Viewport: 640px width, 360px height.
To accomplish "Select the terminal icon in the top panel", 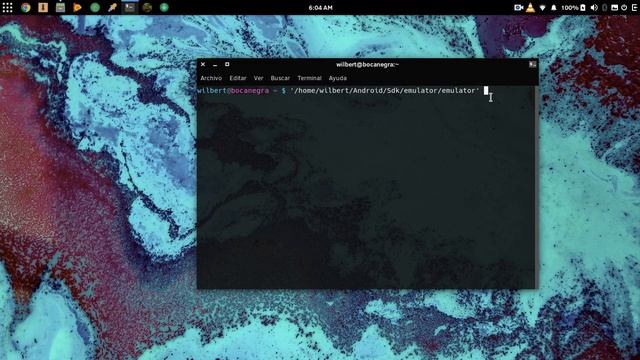I will click(x=130, y=7).
